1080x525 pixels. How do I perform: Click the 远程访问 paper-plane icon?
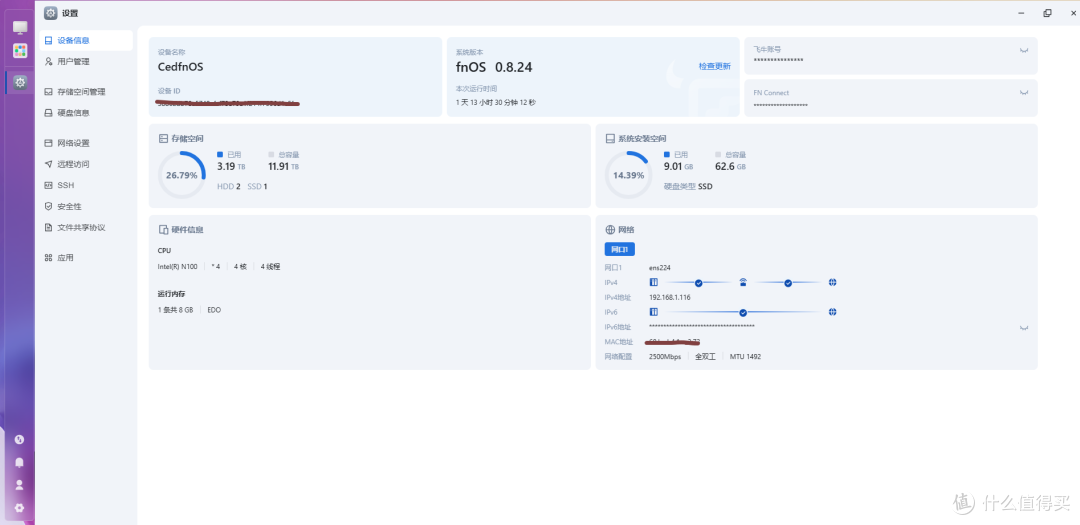[x=48, y=164]
